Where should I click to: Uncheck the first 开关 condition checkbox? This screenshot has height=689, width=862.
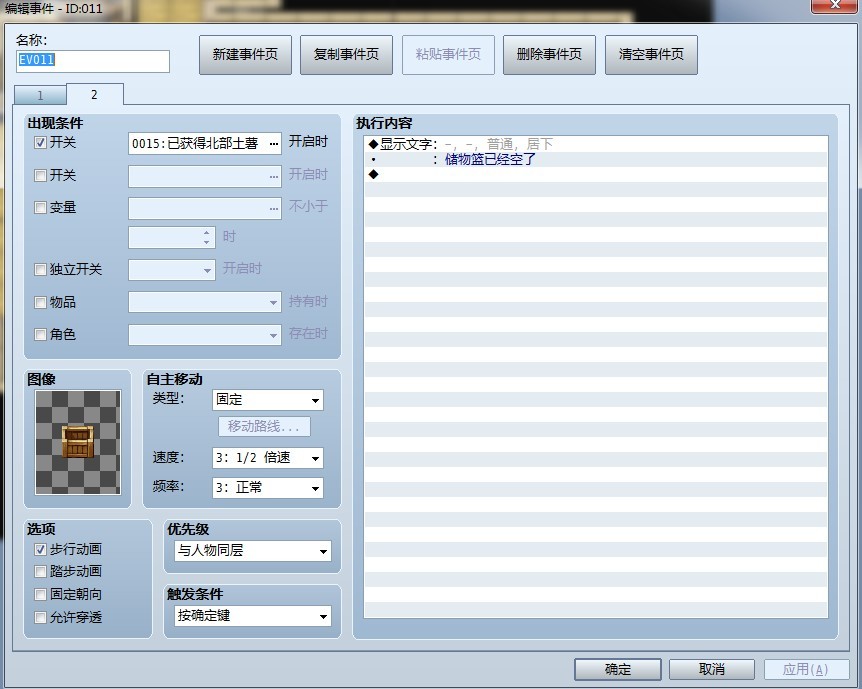[x=40, y=143]
